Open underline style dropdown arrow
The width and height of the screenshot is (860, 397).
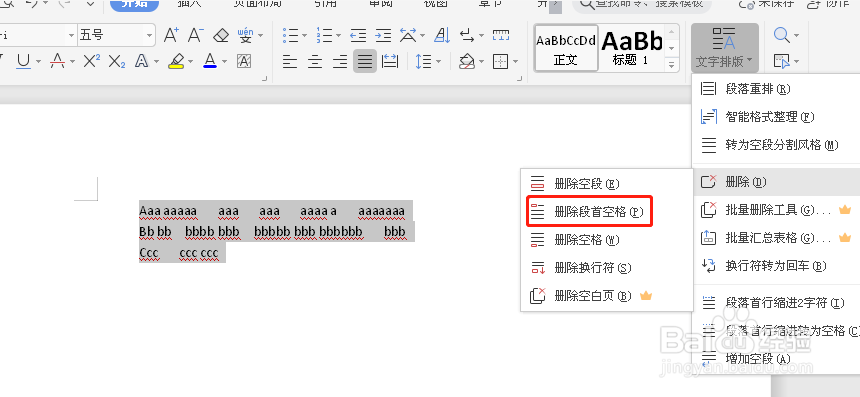click(38, 62)
